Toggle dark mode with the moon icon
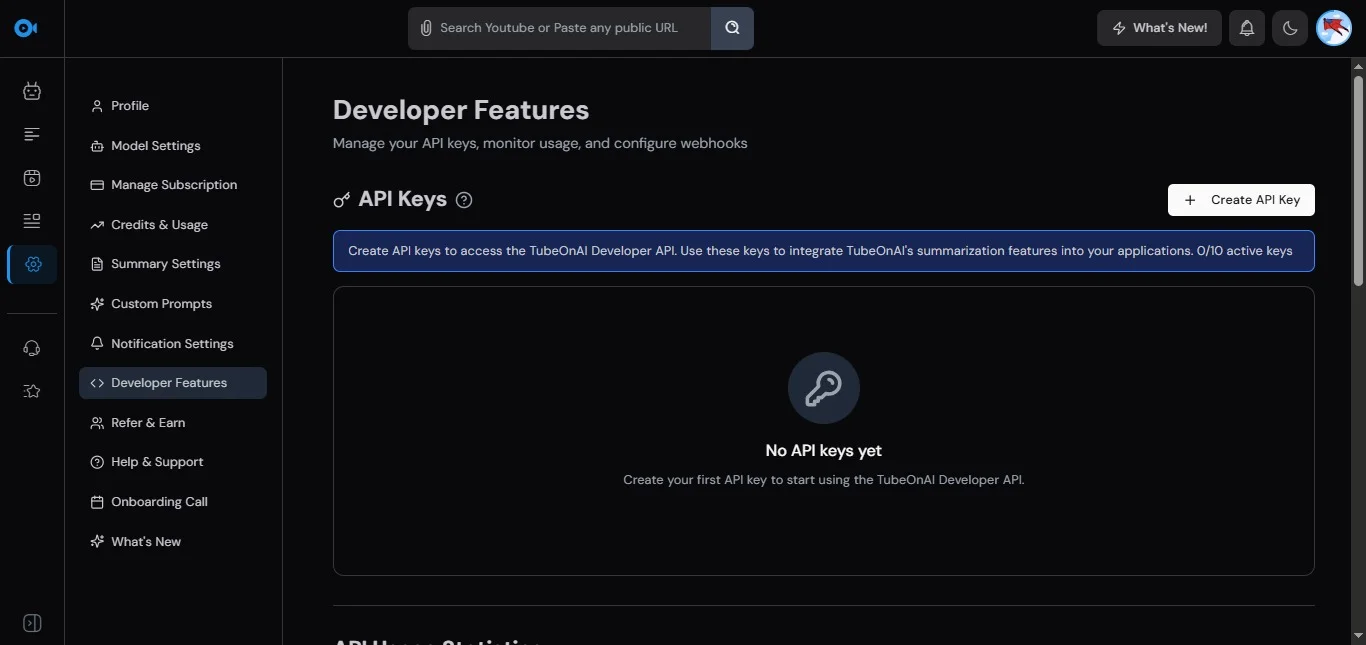1366x645 pixels. (1290, 28)
